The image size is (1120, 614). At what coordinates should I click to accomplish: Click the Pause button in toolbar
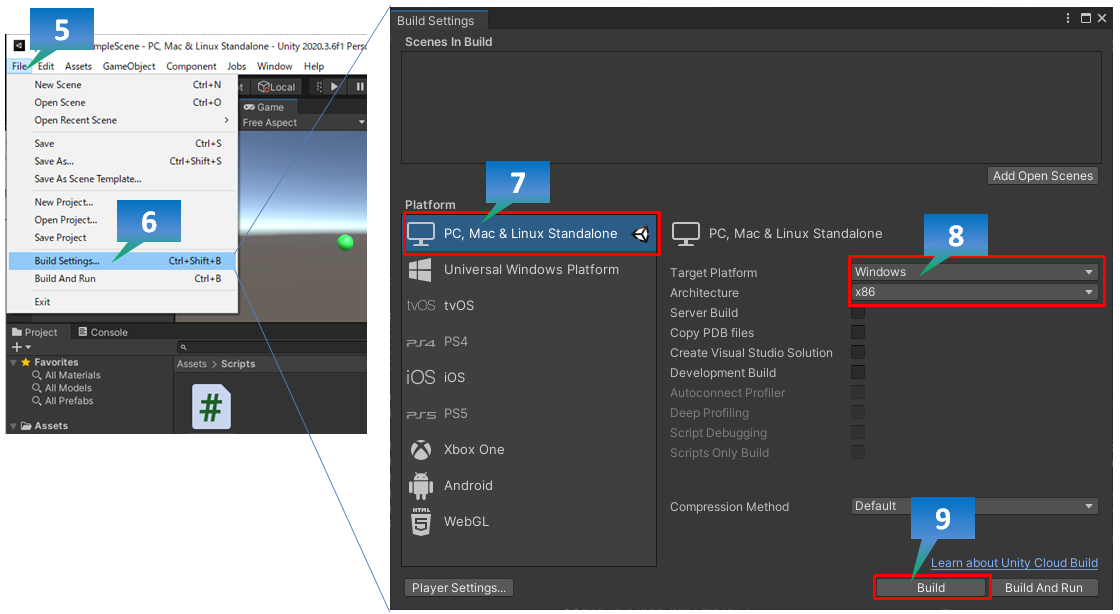[x=359, y=87]
